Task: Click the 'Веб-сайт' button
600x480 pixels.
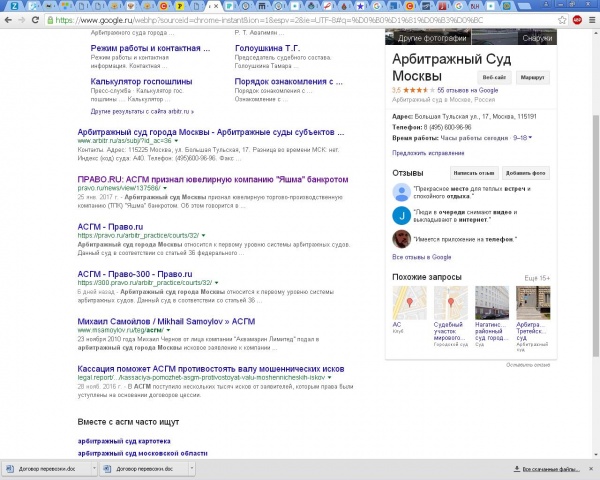Action: click(x=494, y=77)
